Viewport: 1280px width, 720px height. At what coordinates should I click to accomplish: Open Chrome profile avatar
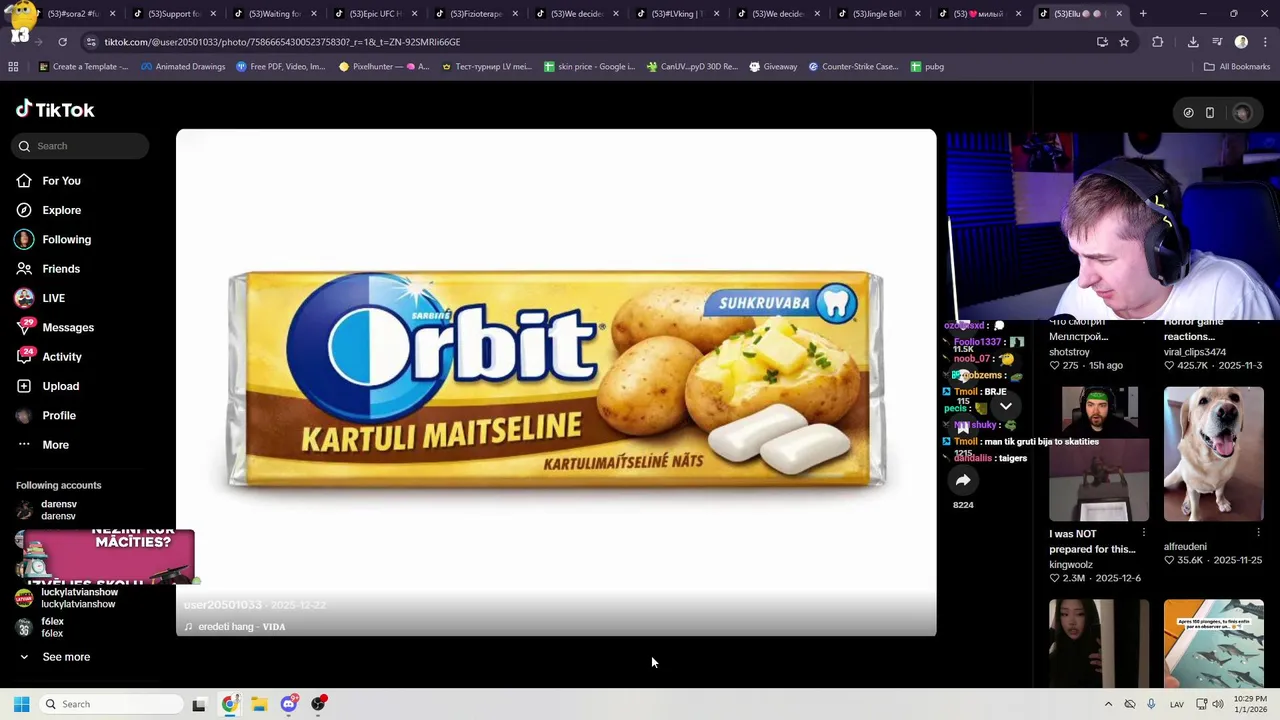[x=1241, y=42]
